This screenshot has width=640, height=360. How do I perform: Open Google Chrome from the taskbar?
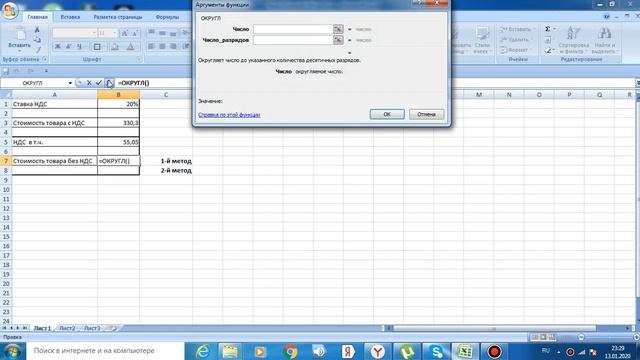tap(291, 351)
